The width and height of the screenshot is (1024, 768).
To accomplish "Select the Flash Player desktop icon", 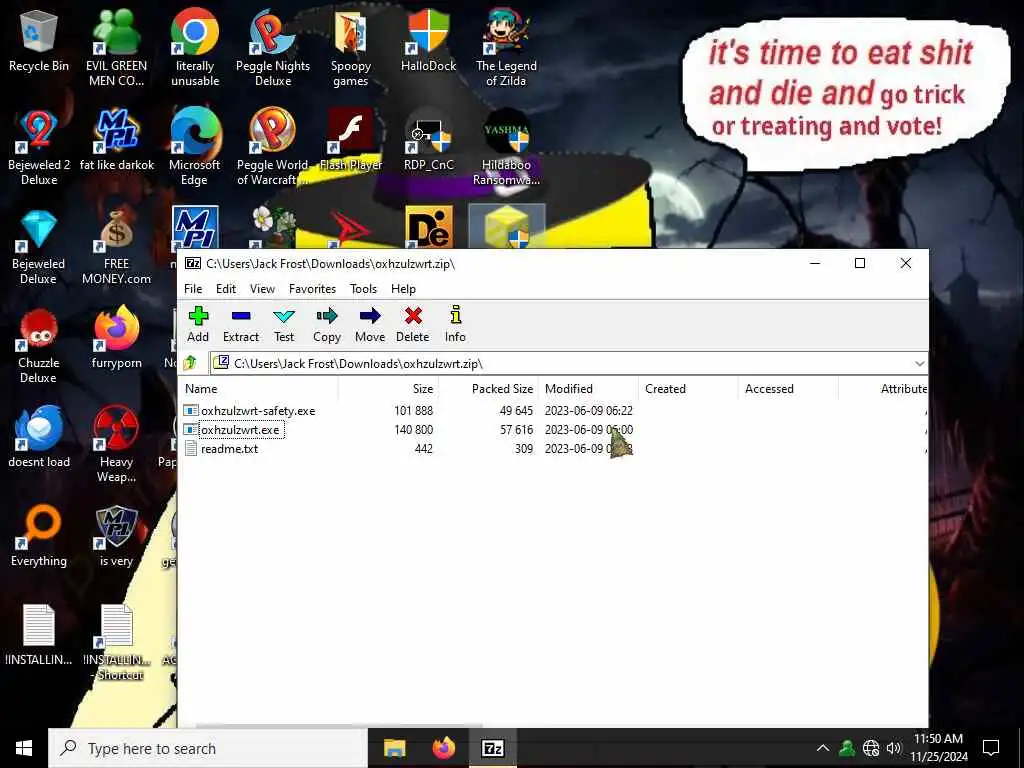I will pos(351,140).
